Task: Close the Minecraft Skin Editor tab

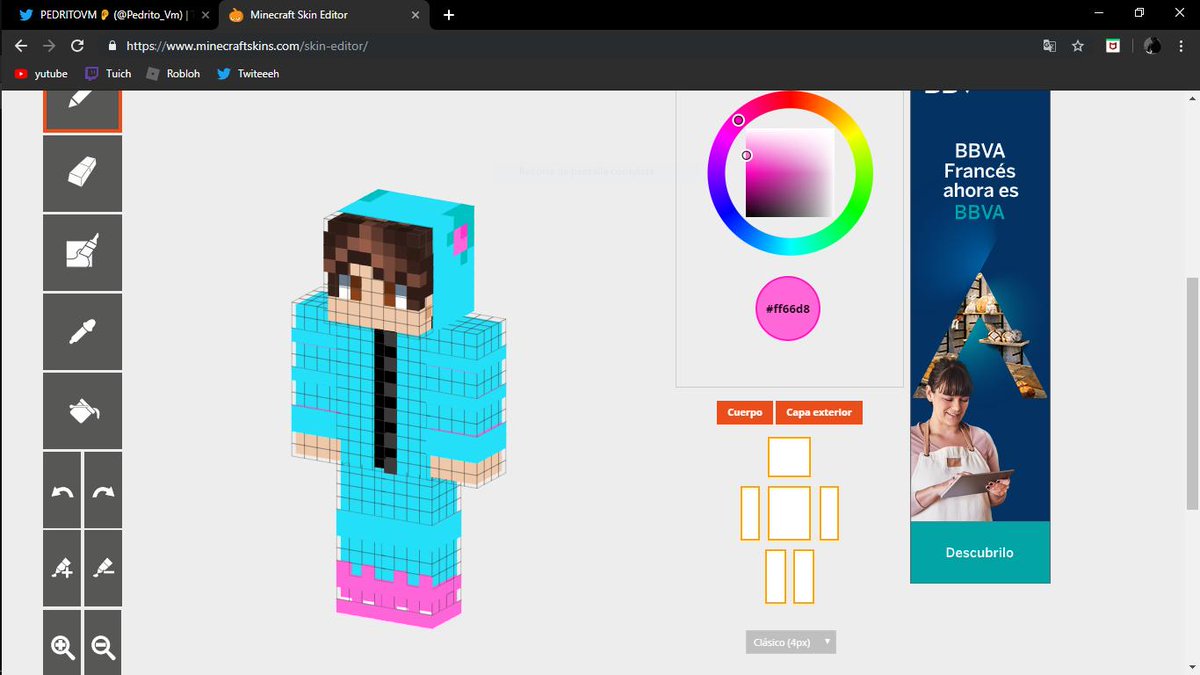Action: (x=415, y=15)
